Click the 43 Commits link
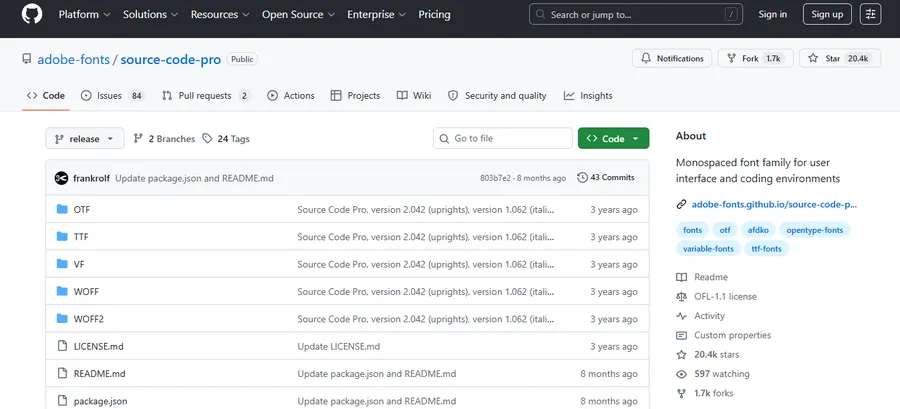This screenshot has height=409, width=900. pos(607,177)
